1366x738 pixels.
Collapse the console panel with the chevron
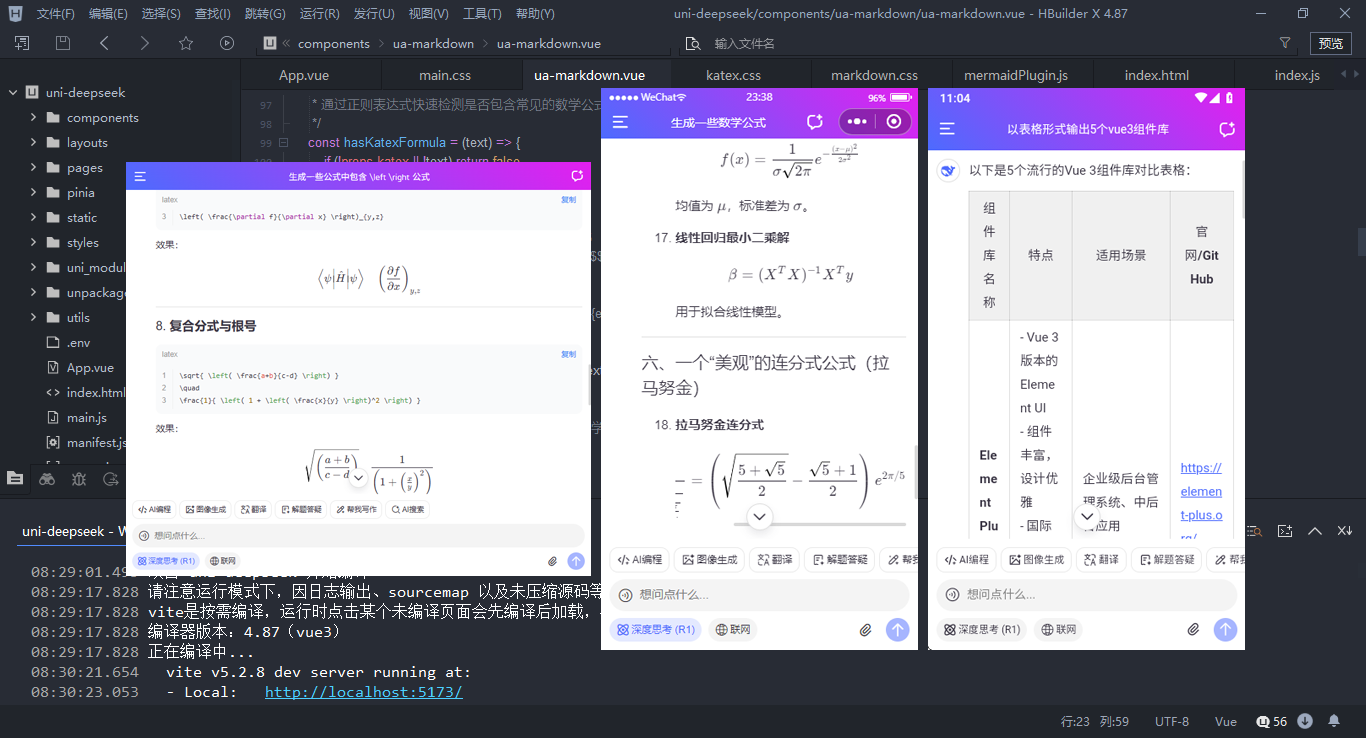pos(1315,531)
